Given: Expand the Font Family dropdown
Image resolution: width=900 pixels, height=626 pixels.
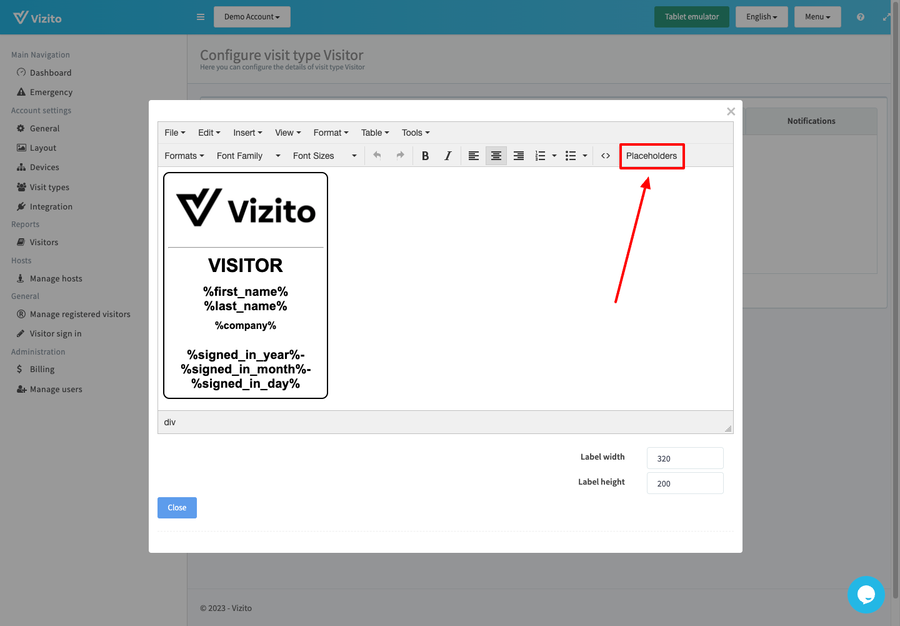Looking at the screenshot, I should 248,156.
